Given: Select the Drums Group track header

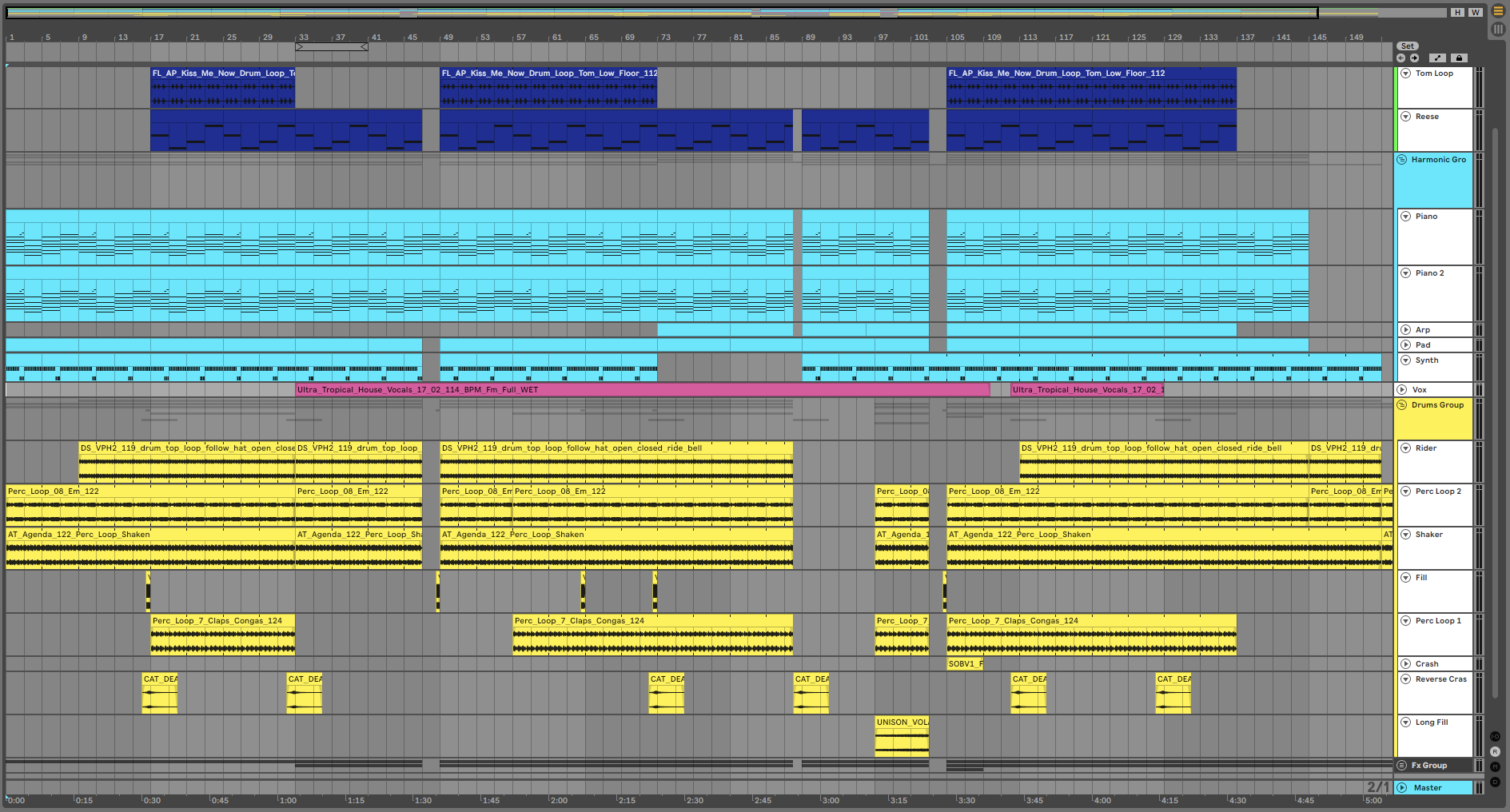Looking at the screenshot, I should [x=1434, y=420].
